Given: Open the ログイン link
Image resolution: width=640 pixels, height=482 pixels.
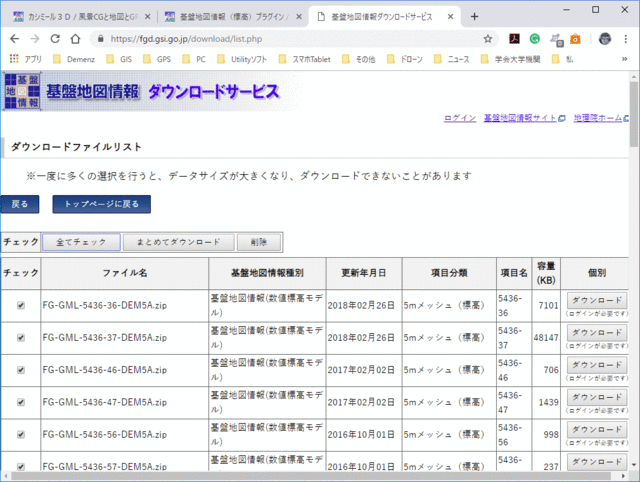Looking at the screenshot, I should coord(460,118).
